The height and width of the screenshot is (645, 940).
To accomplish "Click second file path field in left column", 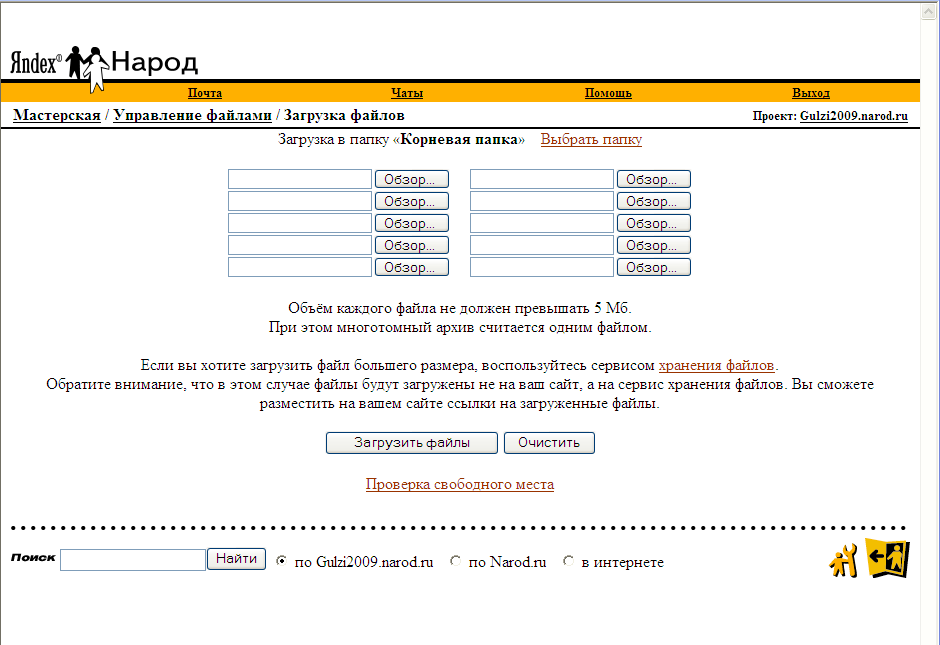I will pos(300,201).
